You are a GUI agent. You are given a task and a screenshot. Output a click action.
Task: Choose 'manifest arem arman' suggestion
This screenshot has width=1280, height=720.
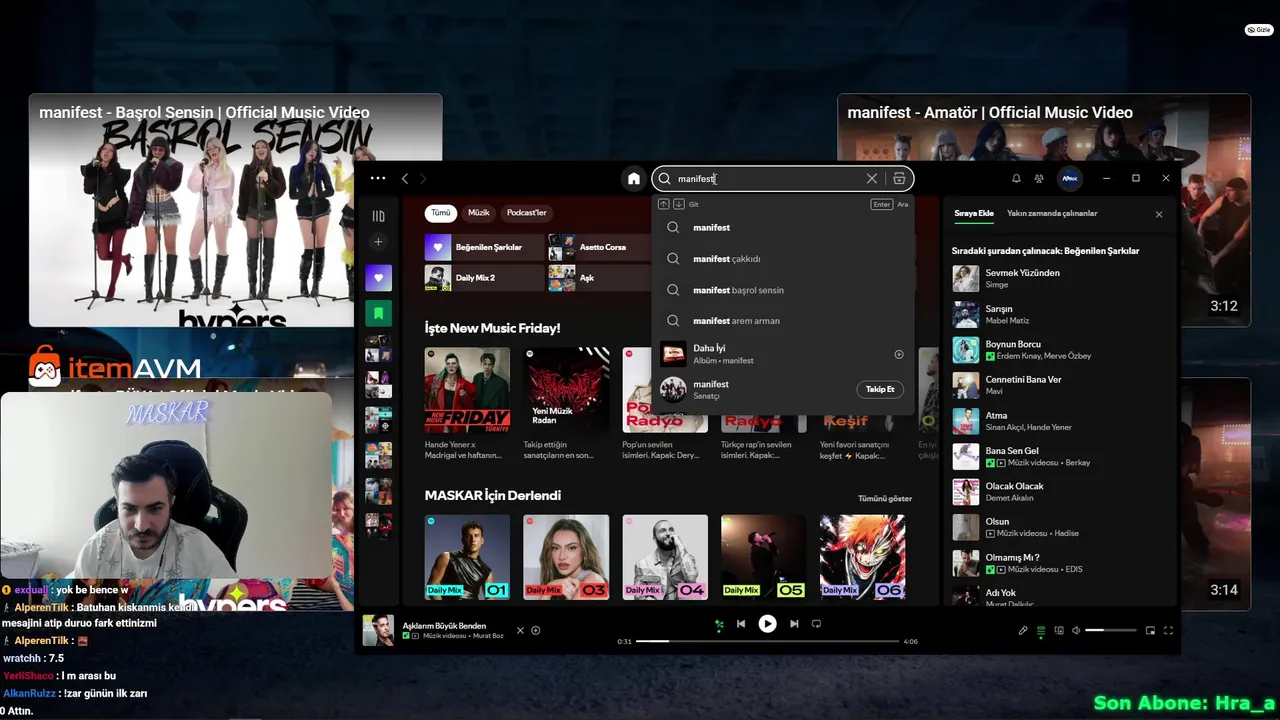pos(782,321)
